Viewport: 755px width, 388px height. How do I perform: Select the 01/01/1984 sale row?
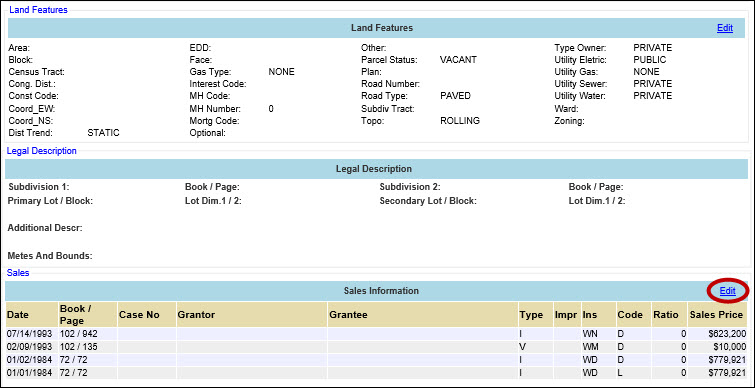377,372
